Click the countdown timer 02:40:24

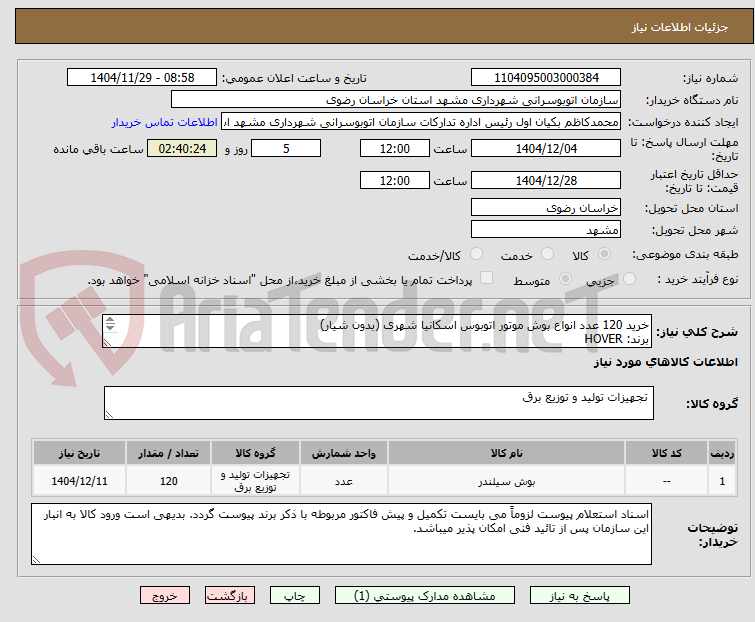pos(182,148)
